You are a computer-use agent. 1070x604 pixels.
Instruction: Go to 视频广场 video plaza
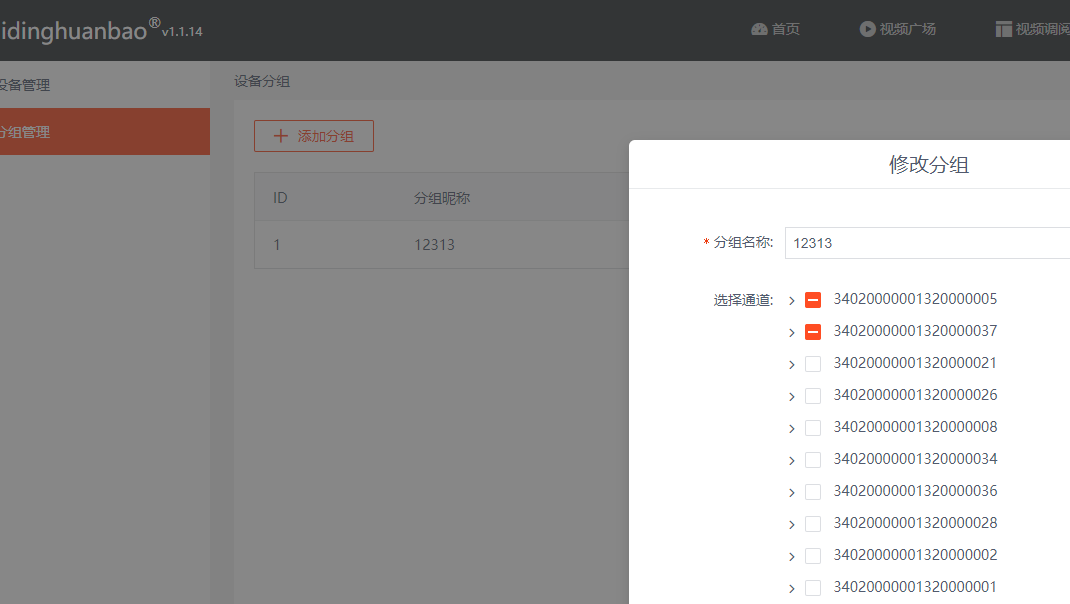tap(897, 29)
